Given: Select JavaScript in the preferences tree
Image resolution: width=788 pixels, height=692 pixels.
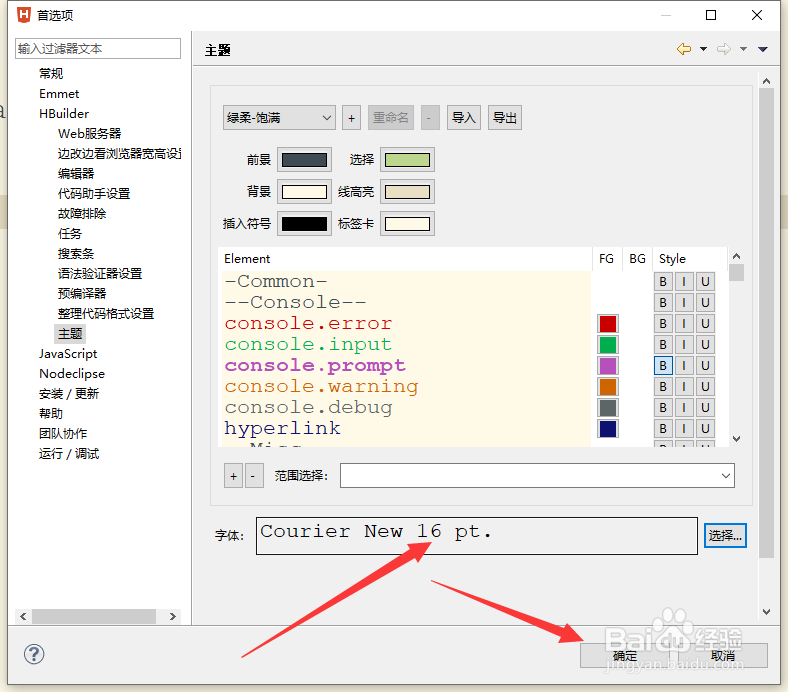Looking at the screenshot, I should point(68,354).
